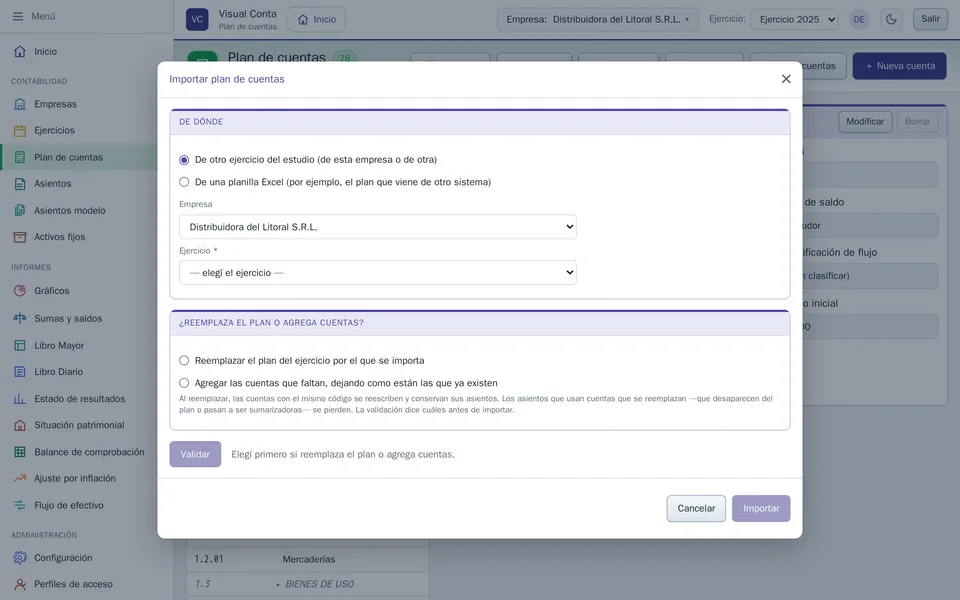
Task: Click the Validar button
Action: point(195,454)
